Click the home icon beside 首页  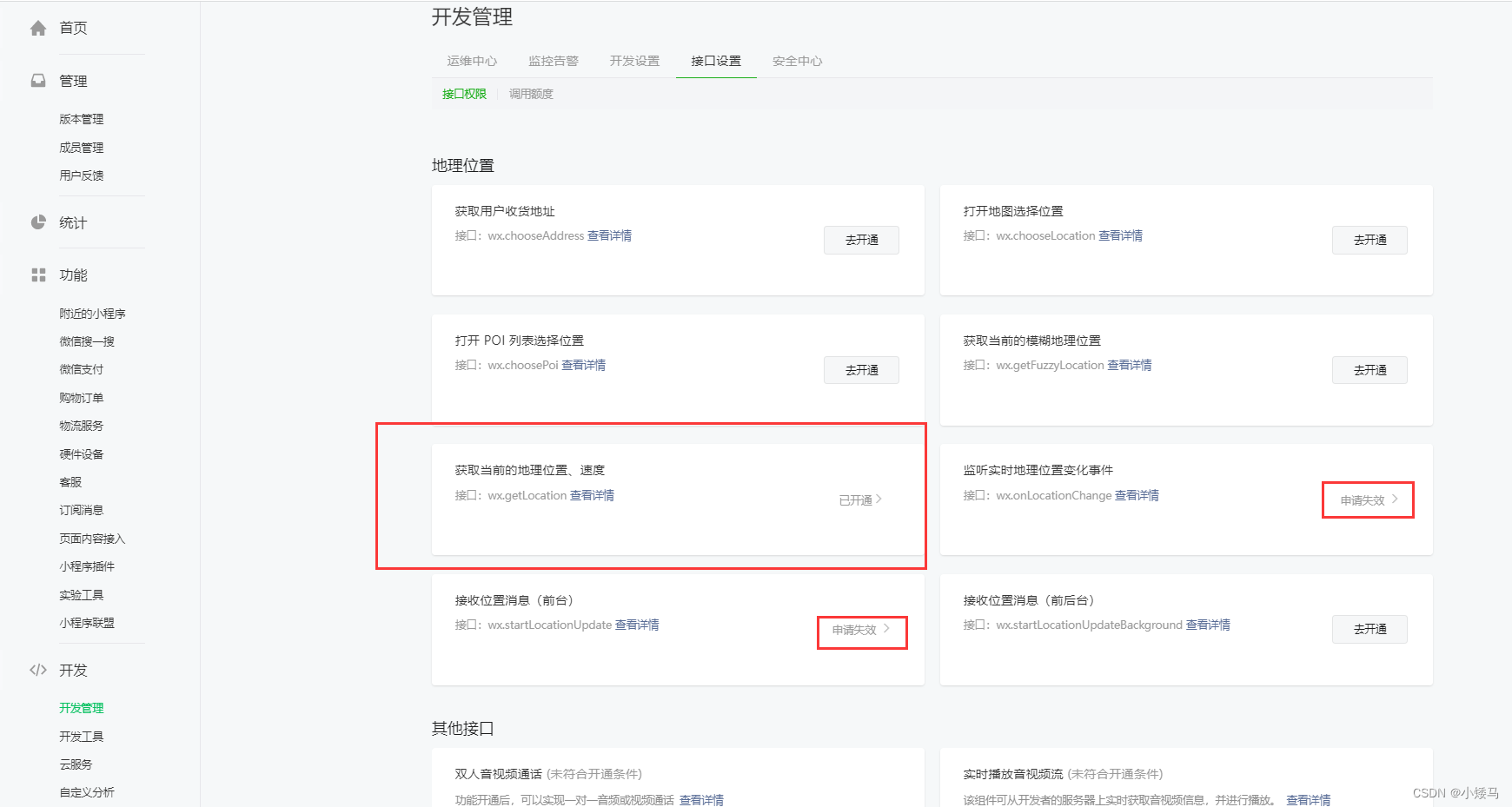point(36,27)
